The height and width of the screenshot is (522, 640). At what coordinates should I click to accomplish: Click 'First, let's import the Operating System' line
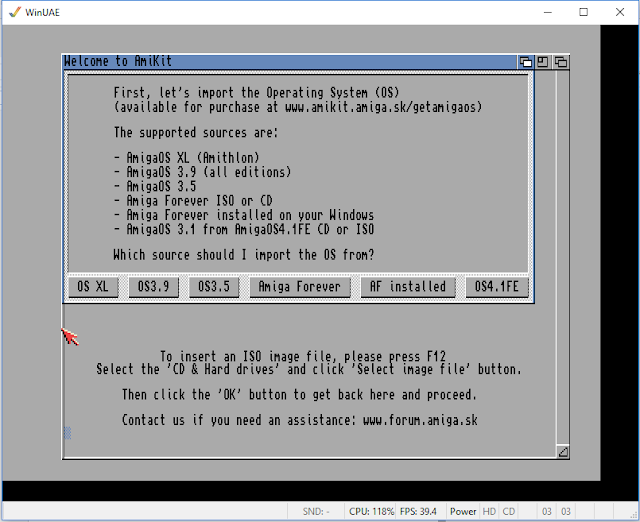tap(256, 93)
